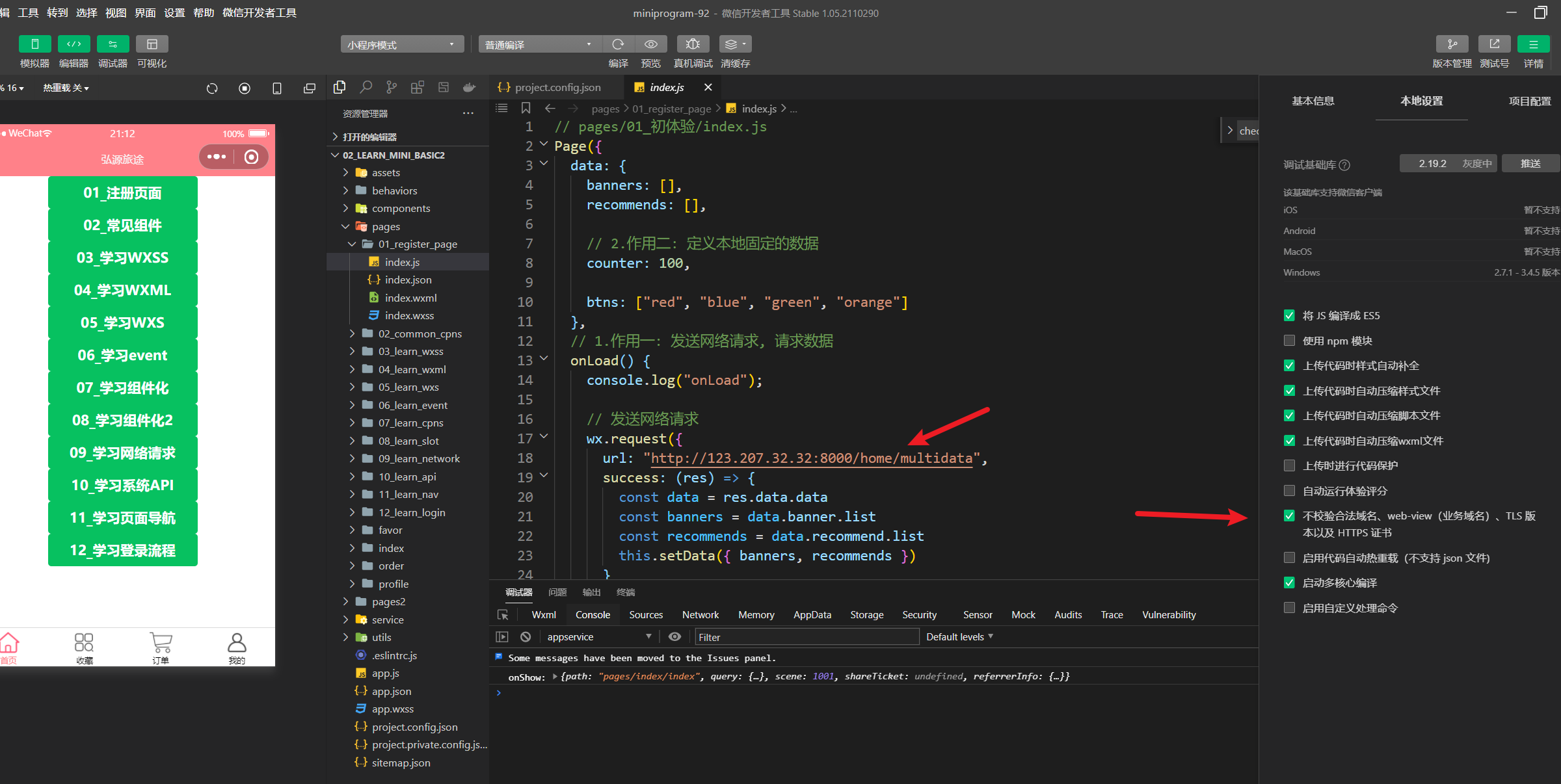This screenshot has height=784, width=1561.
Task: Click the console Filter input field
Action: click(807, 637)
